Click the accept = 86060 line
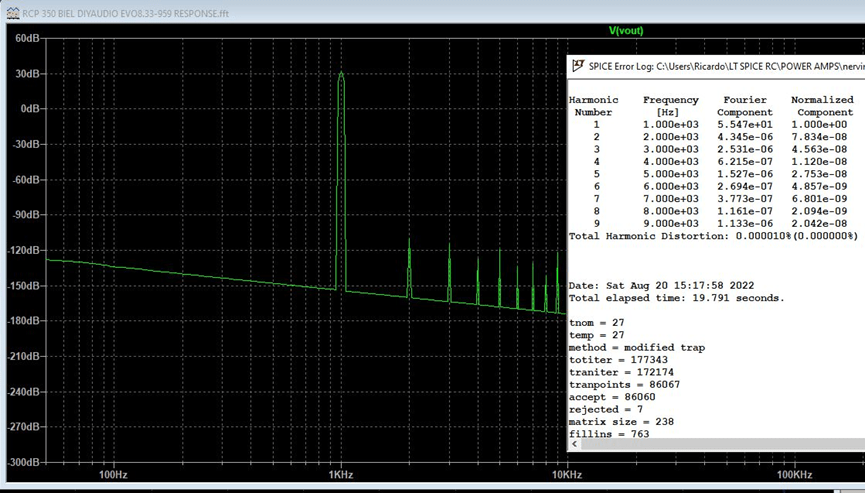Viewport: 865px width, 493px height. click(x=612, y=397)
